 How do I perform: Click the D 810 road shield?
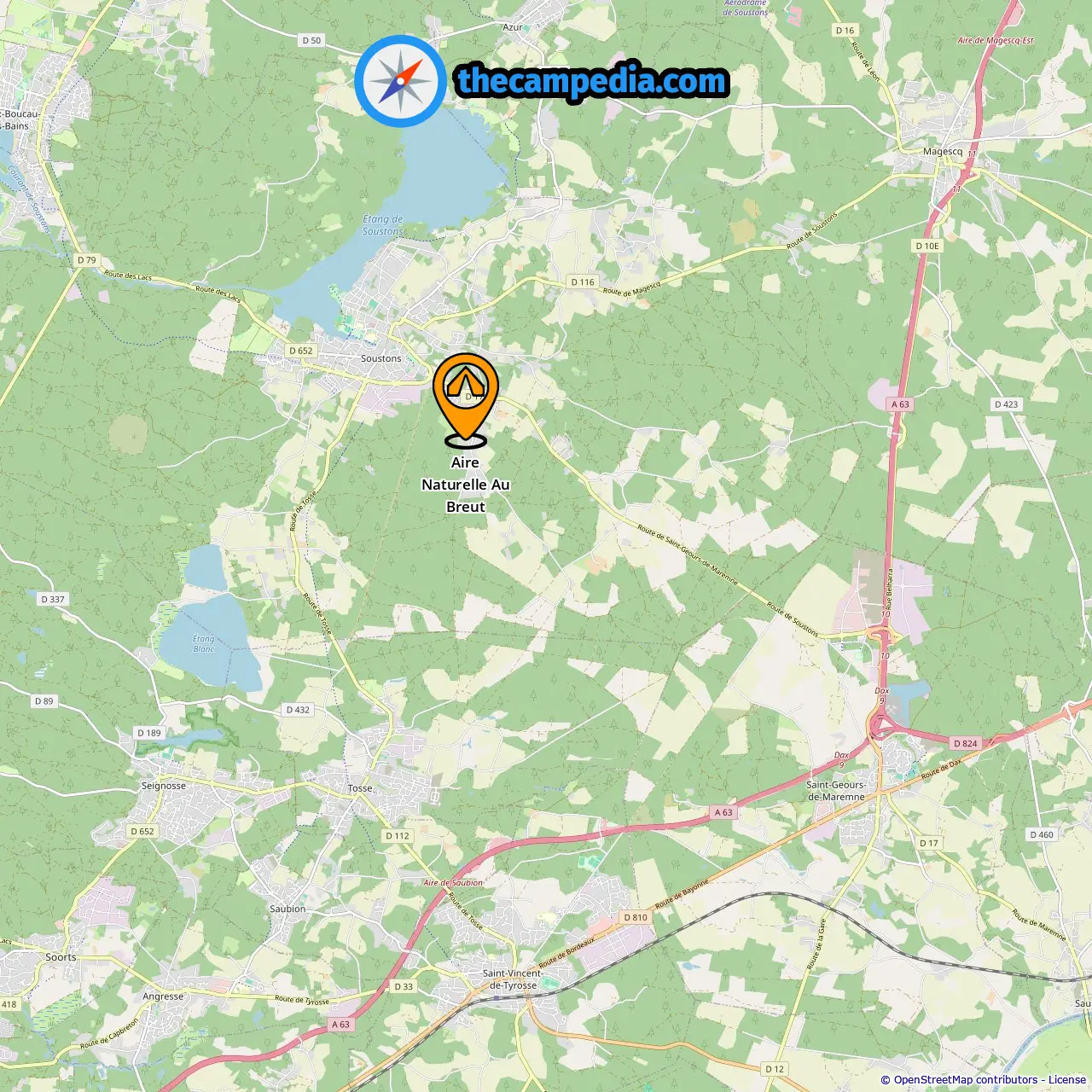coord(635,917)
